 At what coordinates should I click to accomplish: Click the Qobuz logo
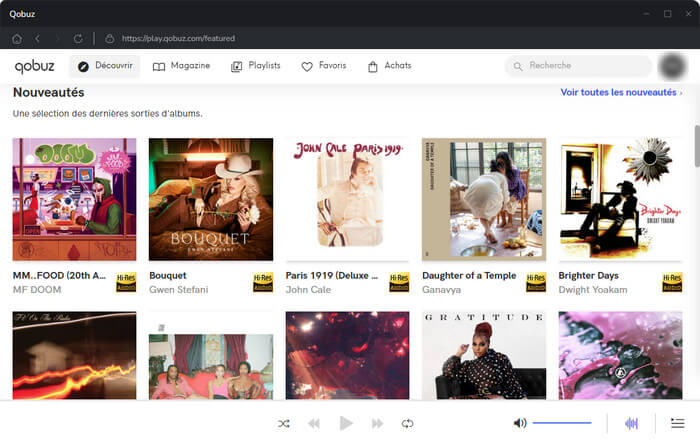34,66
